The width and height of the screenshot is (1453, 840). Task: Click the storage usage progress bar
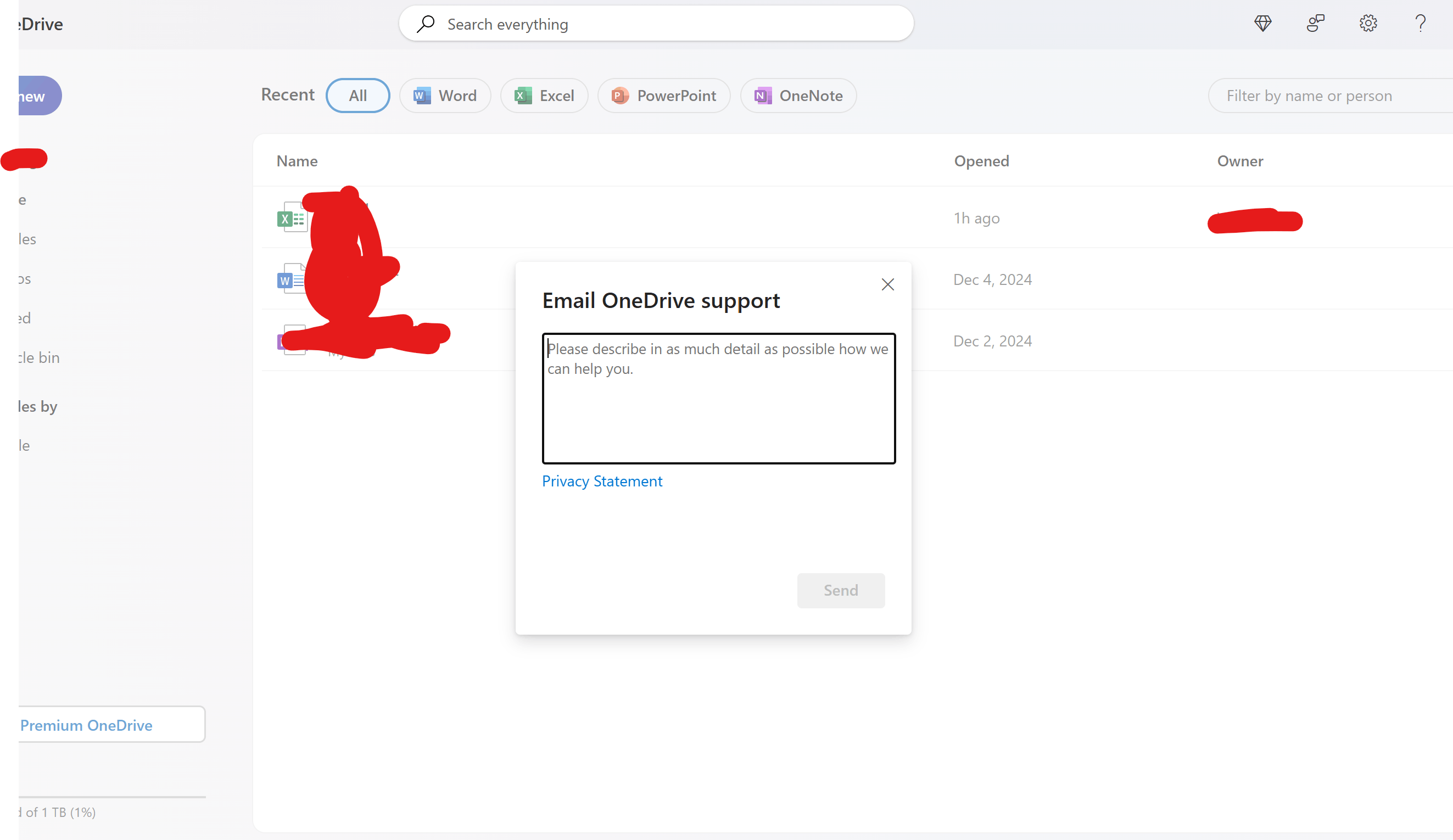click(111, 797)
